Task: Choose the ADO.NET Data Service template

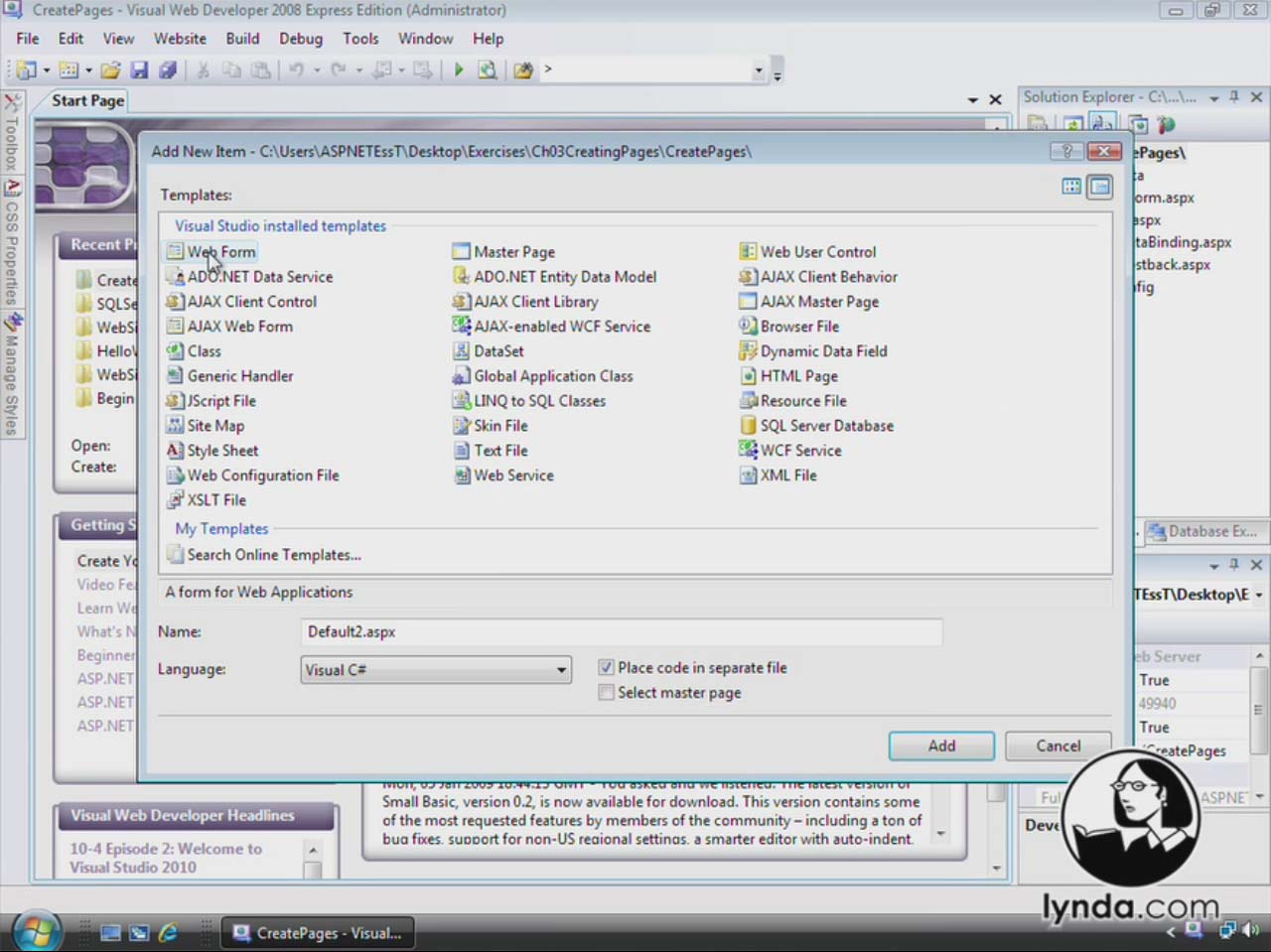Action: click(x=250, y=277)
